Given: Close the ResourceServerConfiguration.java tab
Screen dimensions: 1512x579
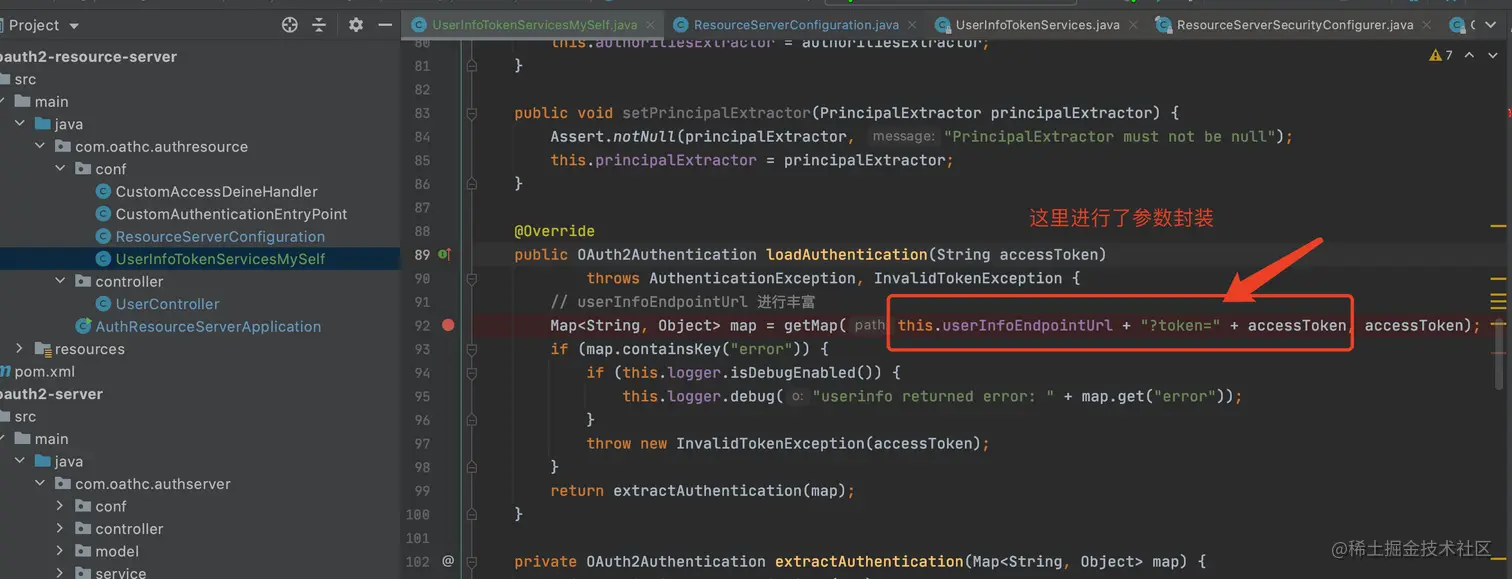Looking at the screenshot, I should [914, 25].
